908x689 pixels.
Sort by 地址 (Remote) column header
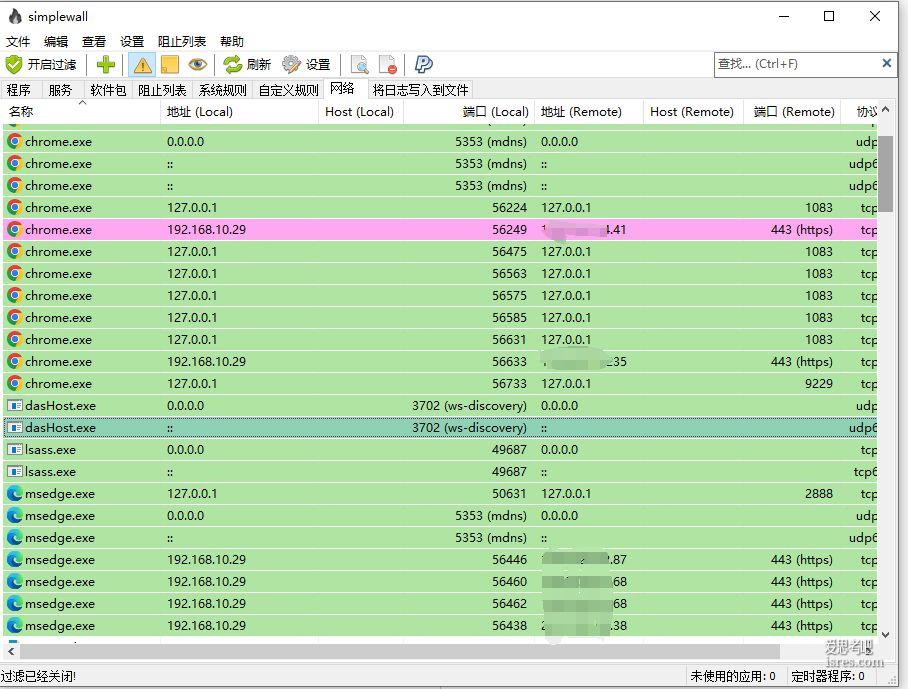click(588, 112)
